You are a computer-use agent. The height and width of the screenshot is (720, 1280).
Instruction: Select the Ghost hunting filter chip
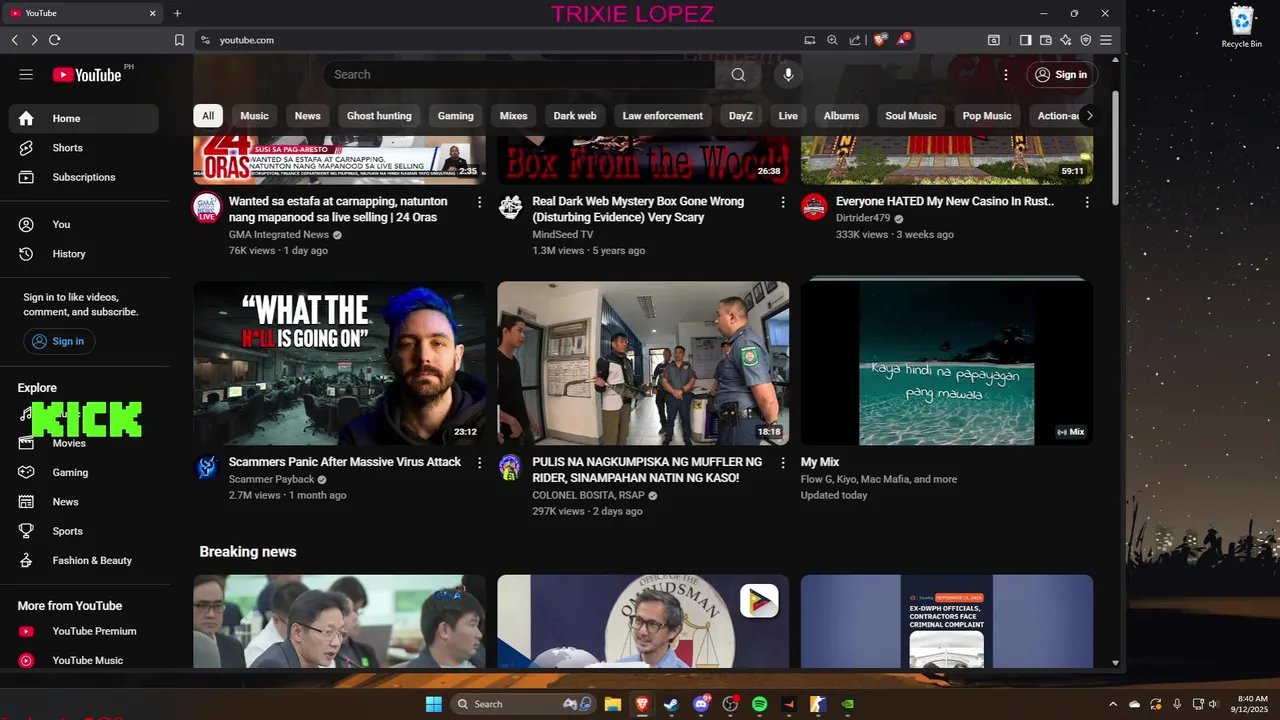[x=379, y=116]
